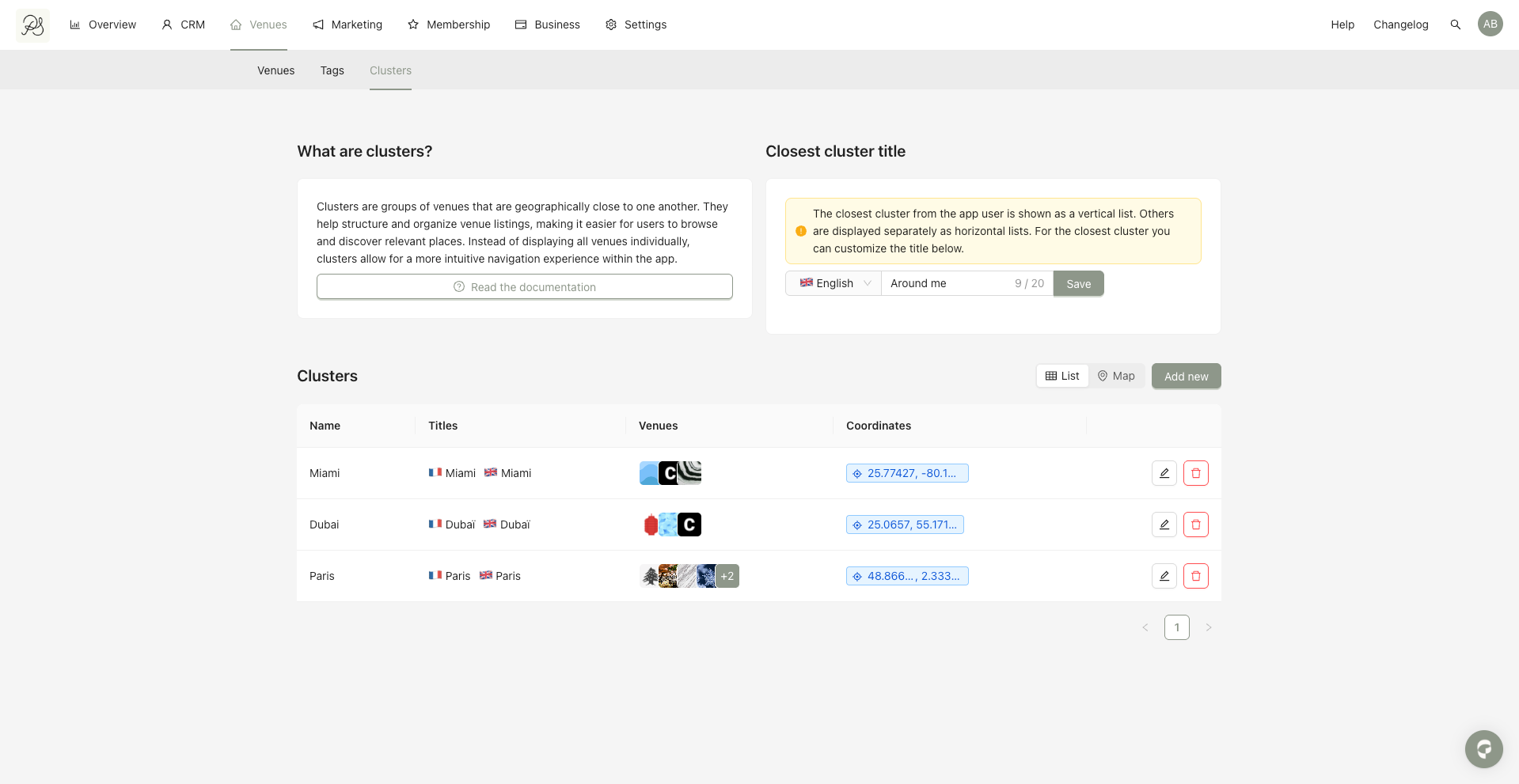
Task: Switch clusters view to List
Action: point(1062,376)
